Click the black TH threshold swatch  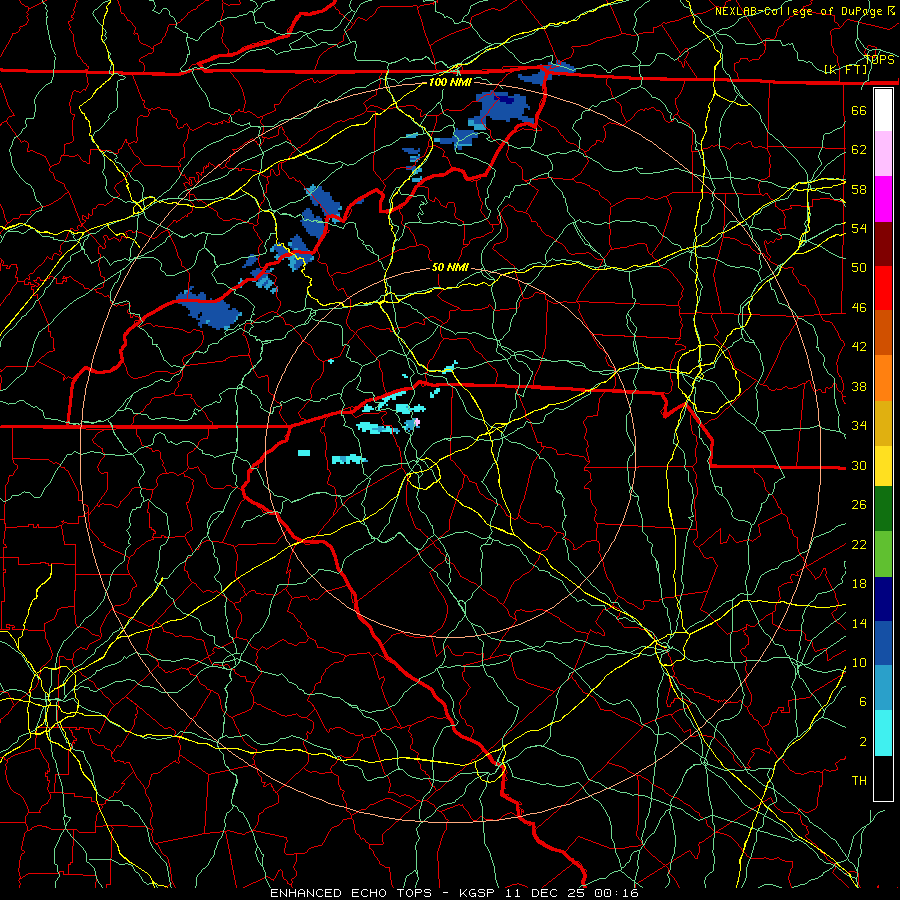point(883,778)
